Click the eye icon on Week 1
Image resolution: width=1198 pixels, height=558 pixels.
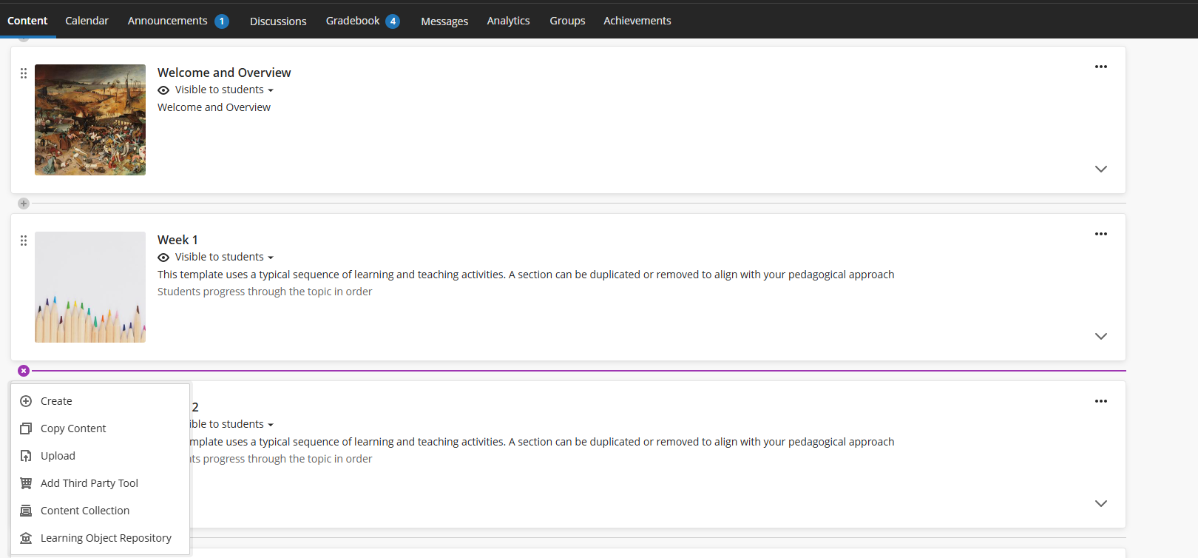coord(164,258)
